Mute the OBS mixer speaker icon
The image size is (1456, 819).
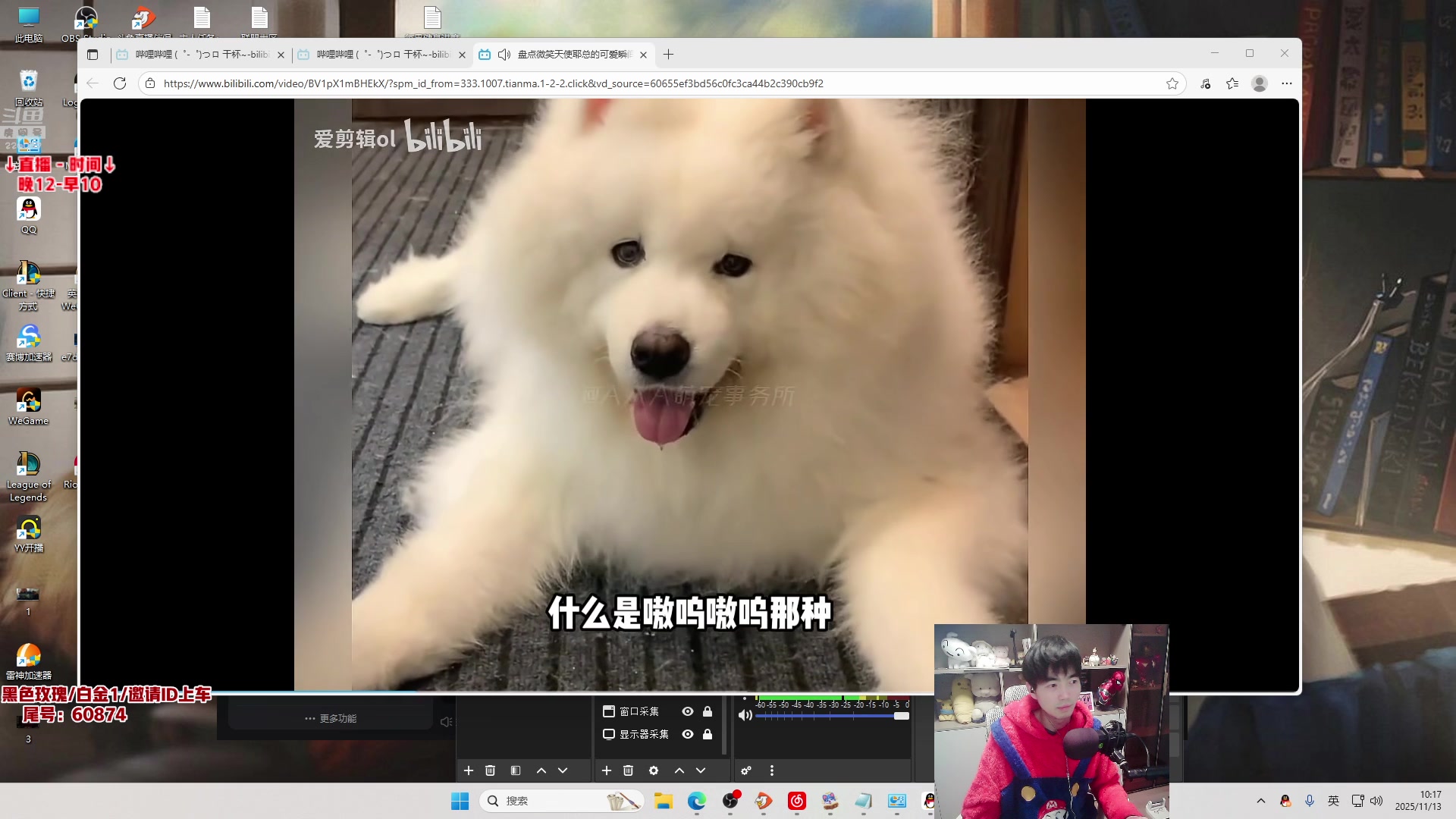point(745,715)
